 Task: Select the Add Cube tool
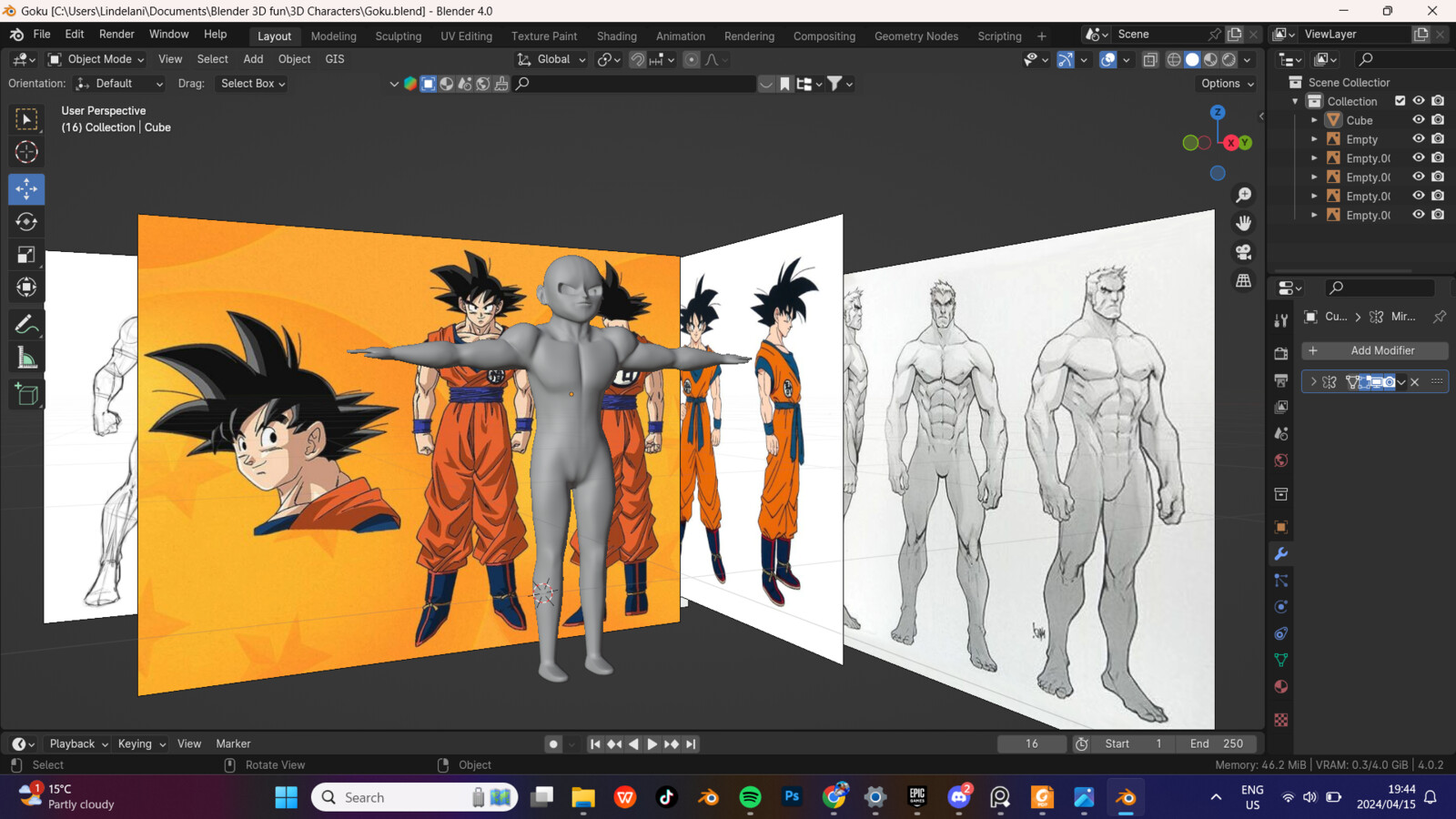[26, 395]
